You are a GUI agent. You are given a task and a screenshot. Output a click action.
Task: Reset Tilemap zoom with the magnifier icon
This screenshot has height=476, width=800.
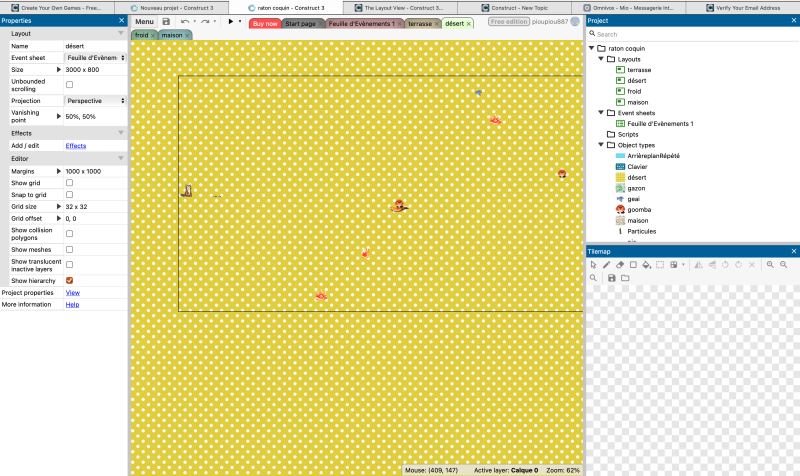point(593,278)
